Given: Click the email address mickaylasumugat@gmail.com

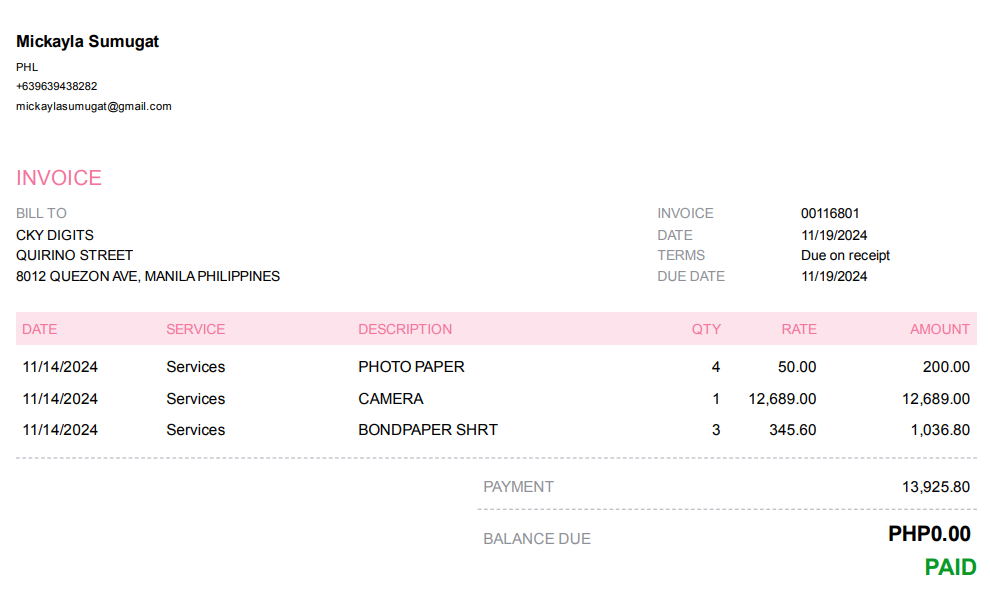Looking at the screenshot, I should (x=94, y=106).
